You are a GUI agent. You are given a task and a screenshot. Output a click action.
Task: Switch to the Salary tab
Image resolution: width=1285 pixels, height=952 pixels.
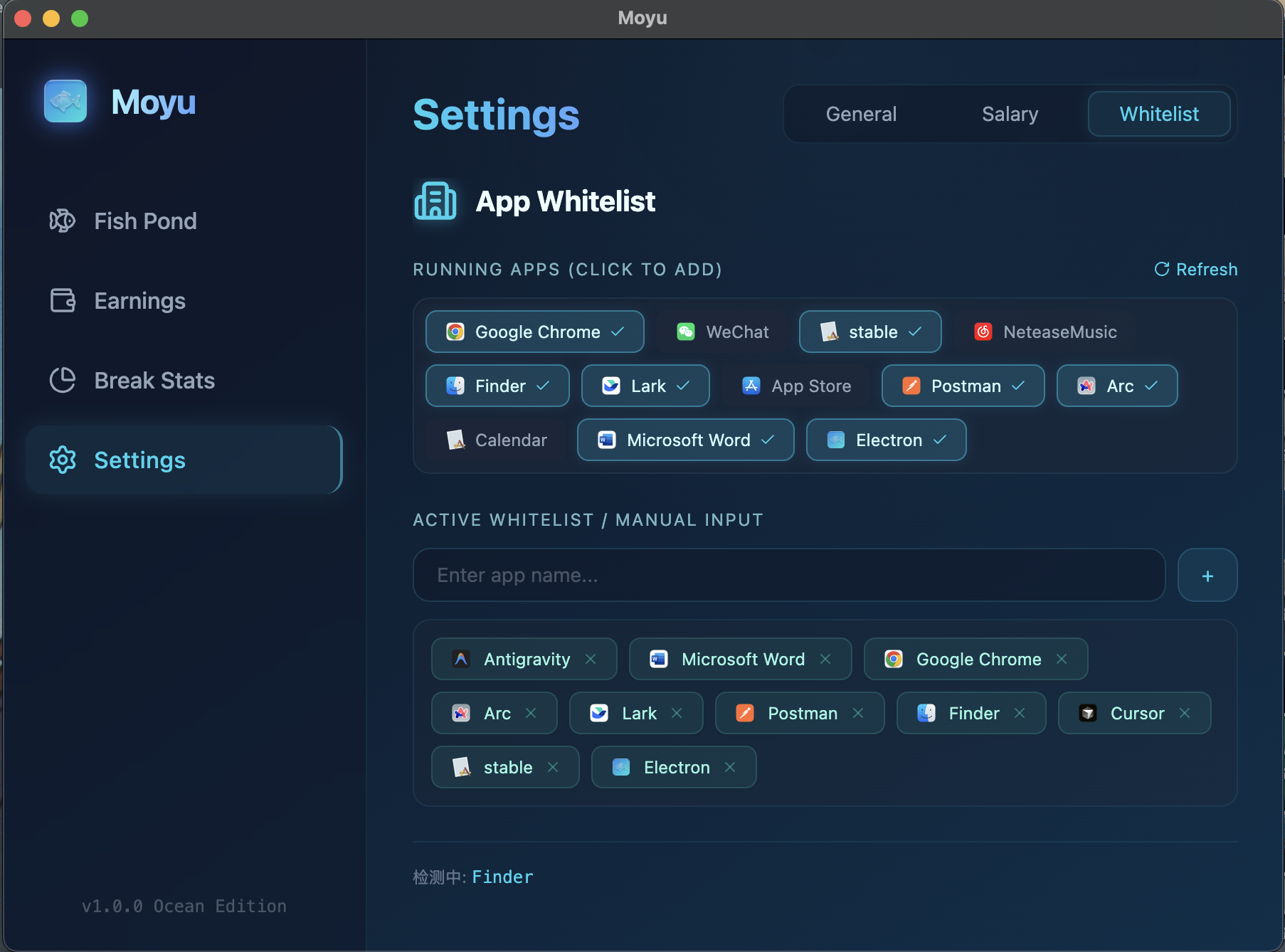(1010, 114)
